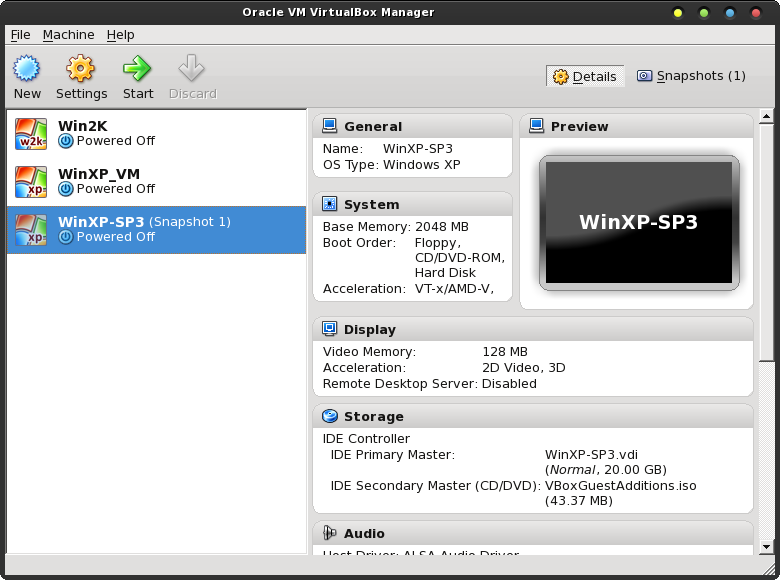Click the VBoxGuestAdditions.iso entry
The image size is (780, 580).
(x=621, y=485)
